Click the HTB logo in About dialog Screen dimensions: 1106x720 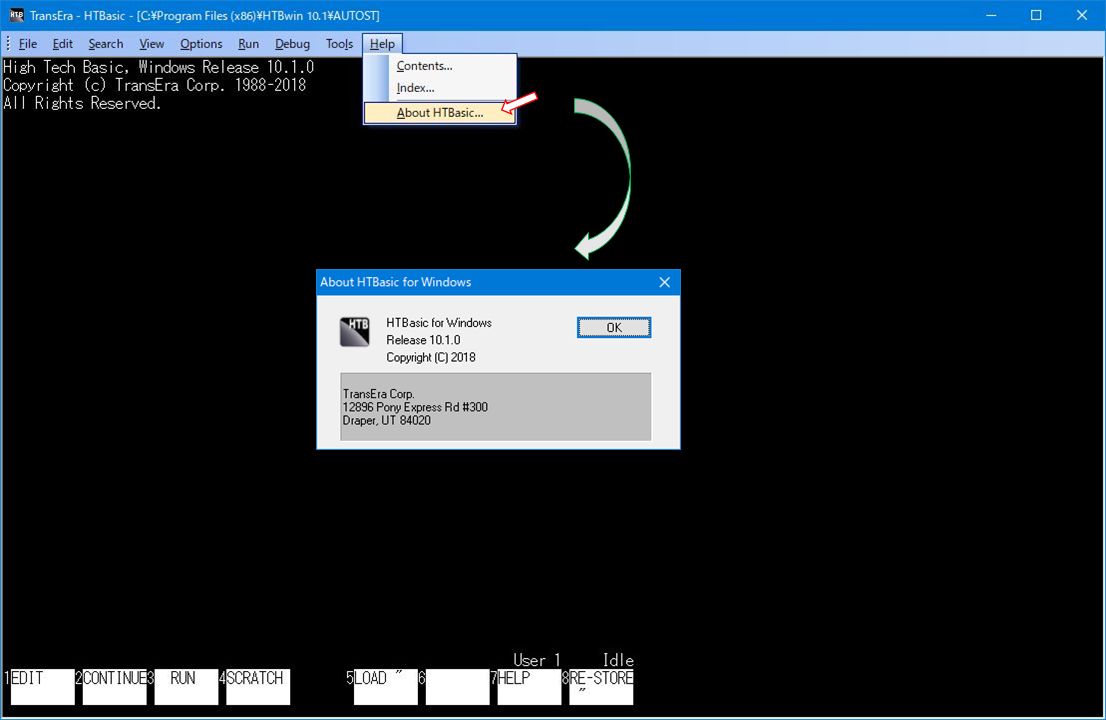coord(355,331)
